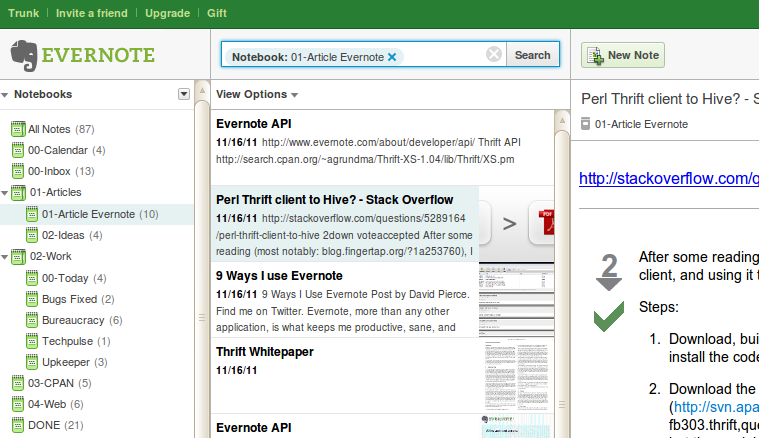Select the Bureaucracy (6) notebook

97,320
